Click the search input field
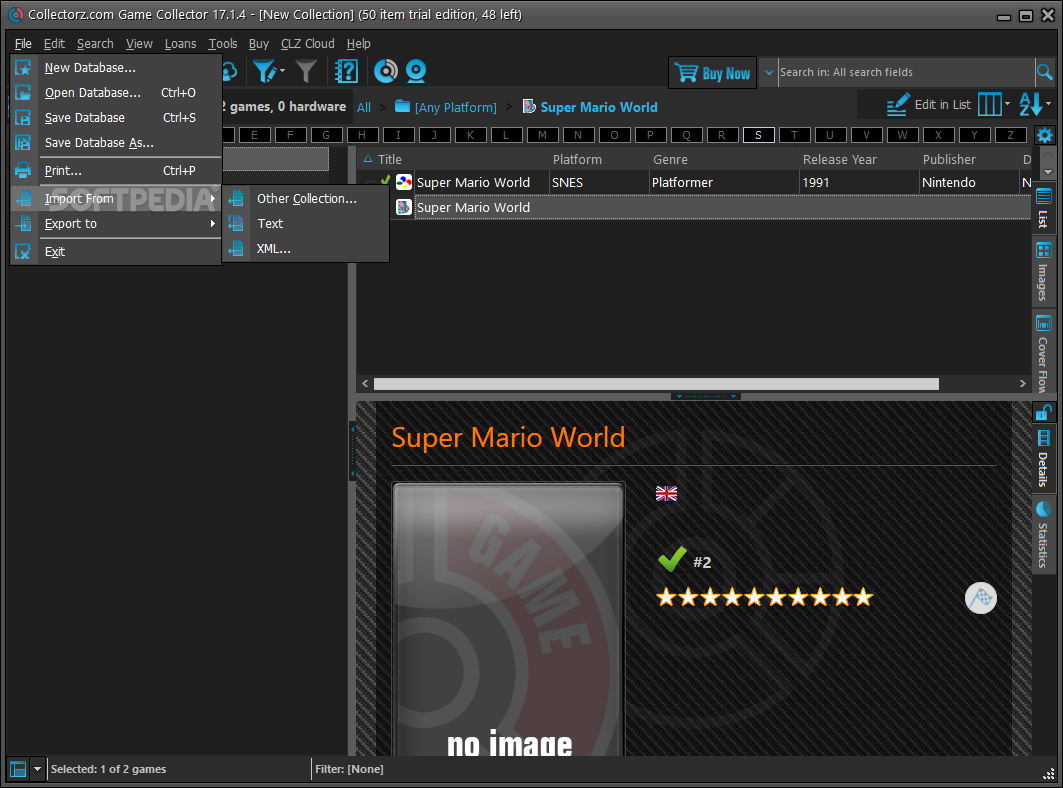This screenshot has width=1063, height=788. [x=906, y=73]
